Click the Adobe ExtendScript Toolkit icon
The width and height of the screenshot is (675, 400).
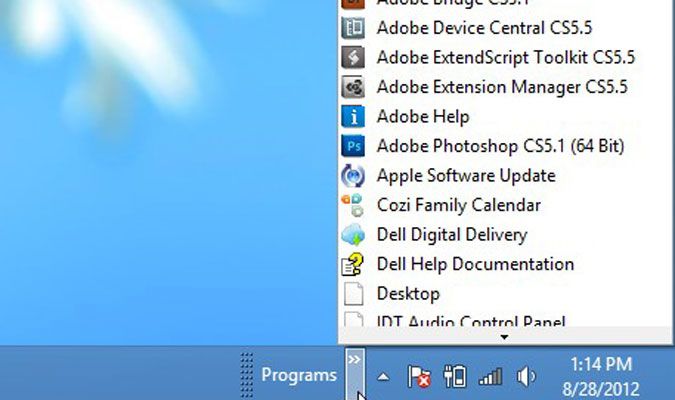[x=353, y=57]
